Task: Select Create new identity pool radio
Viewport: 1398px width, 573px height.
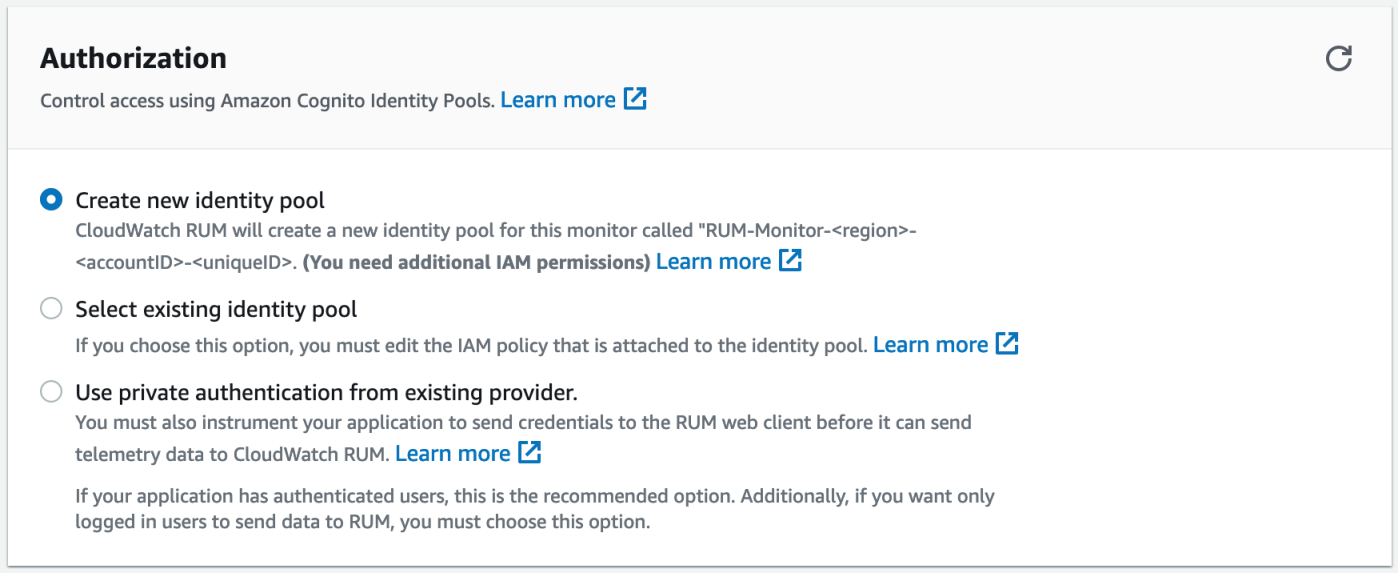Action: 51,200
